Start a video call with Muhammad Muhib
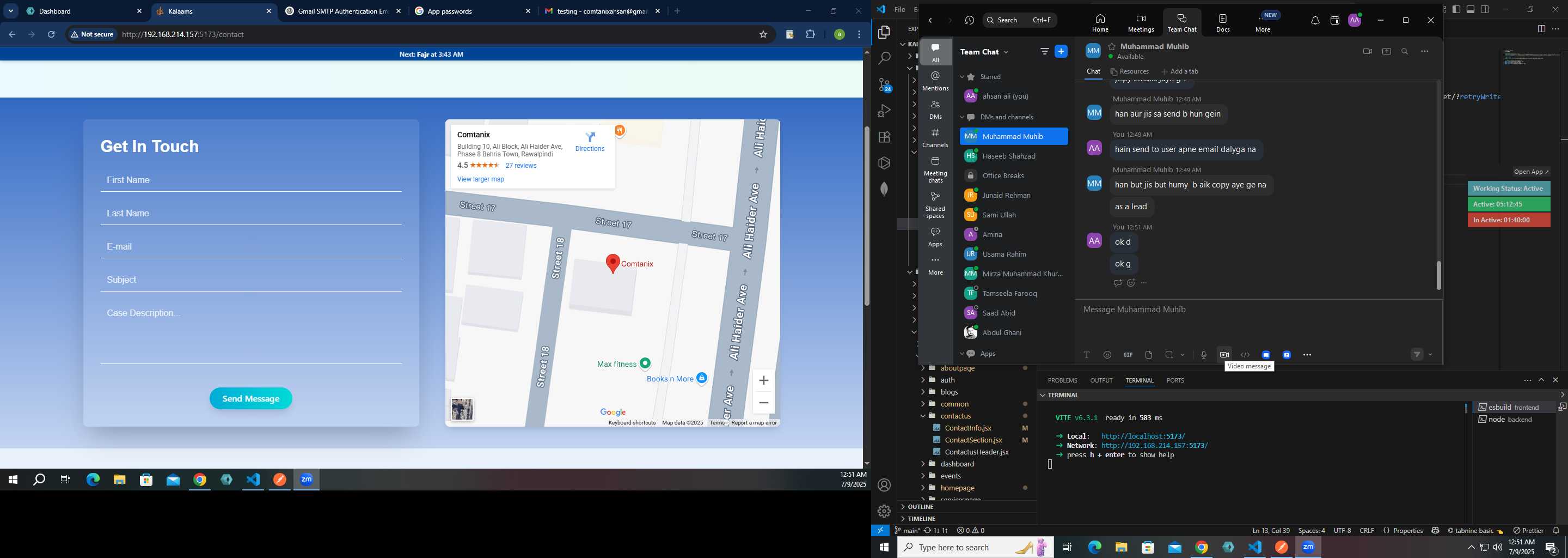1568x558 pixels. tap(1367, 52)
